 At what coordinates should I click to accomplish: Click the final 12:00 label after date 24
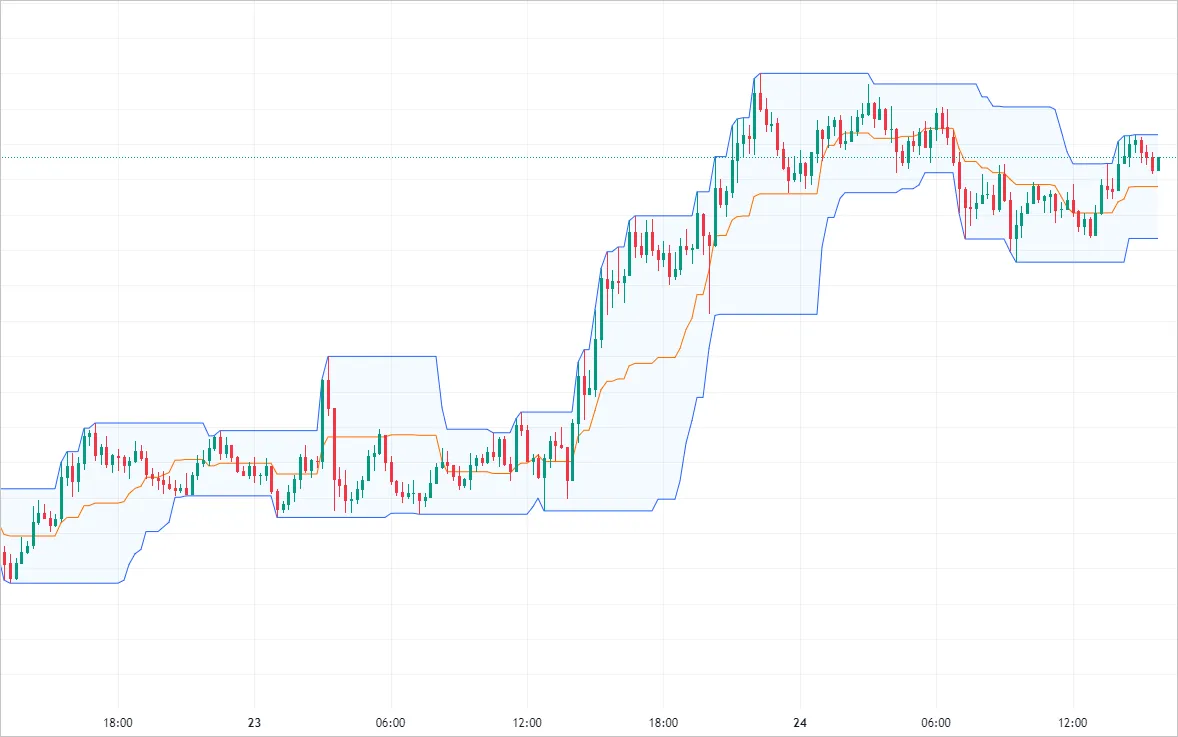point(1073,723)
